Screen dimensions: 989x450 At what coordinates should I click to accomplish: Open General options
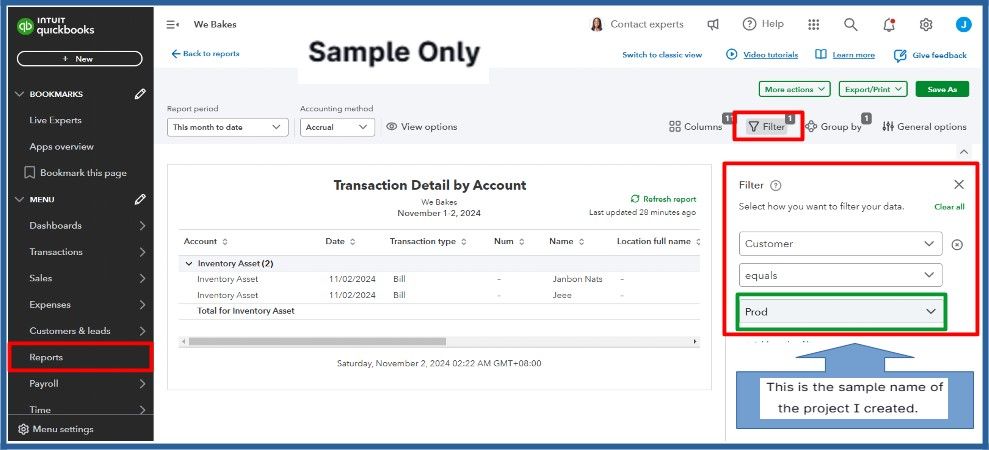(924, 127)
